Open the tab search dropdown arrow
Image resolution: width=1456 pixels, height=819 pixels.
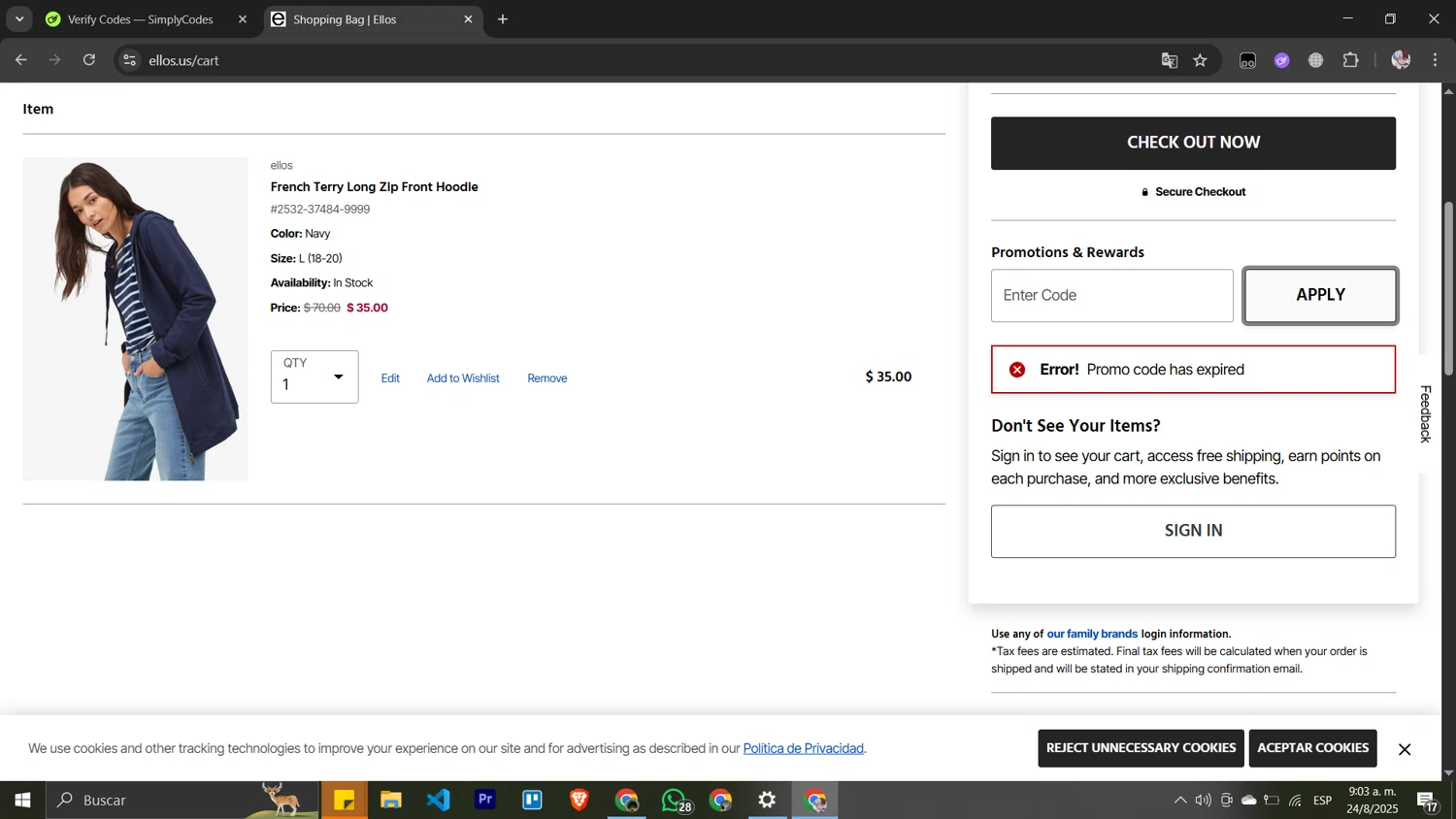19,19
